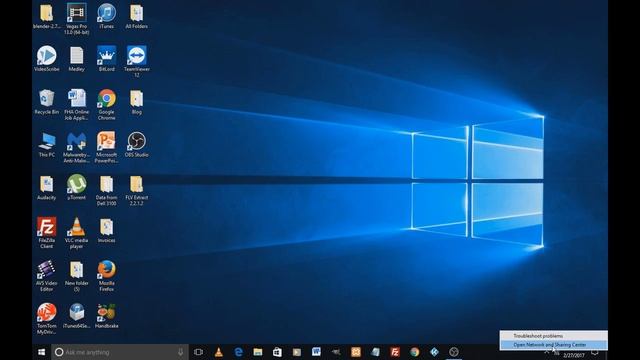Select the TeamViewer 12 shortcut
Screen dimensions: 640x360
[137, 61]
